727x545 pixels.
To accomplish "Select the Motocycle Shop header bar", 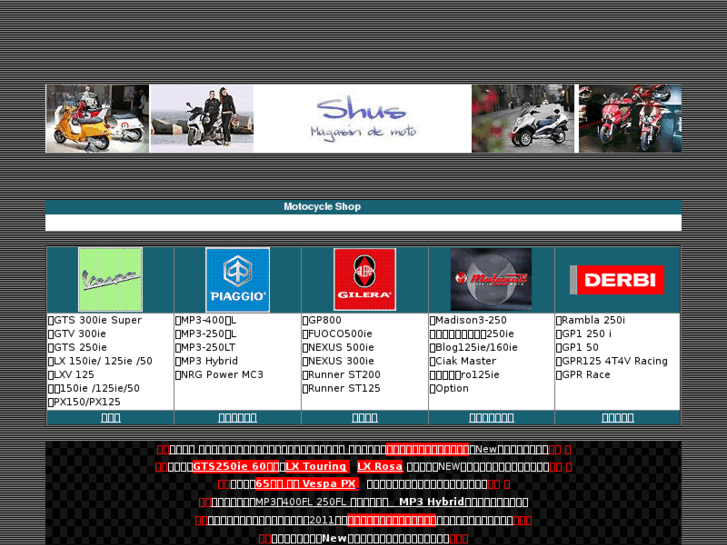I will (364, 207).
